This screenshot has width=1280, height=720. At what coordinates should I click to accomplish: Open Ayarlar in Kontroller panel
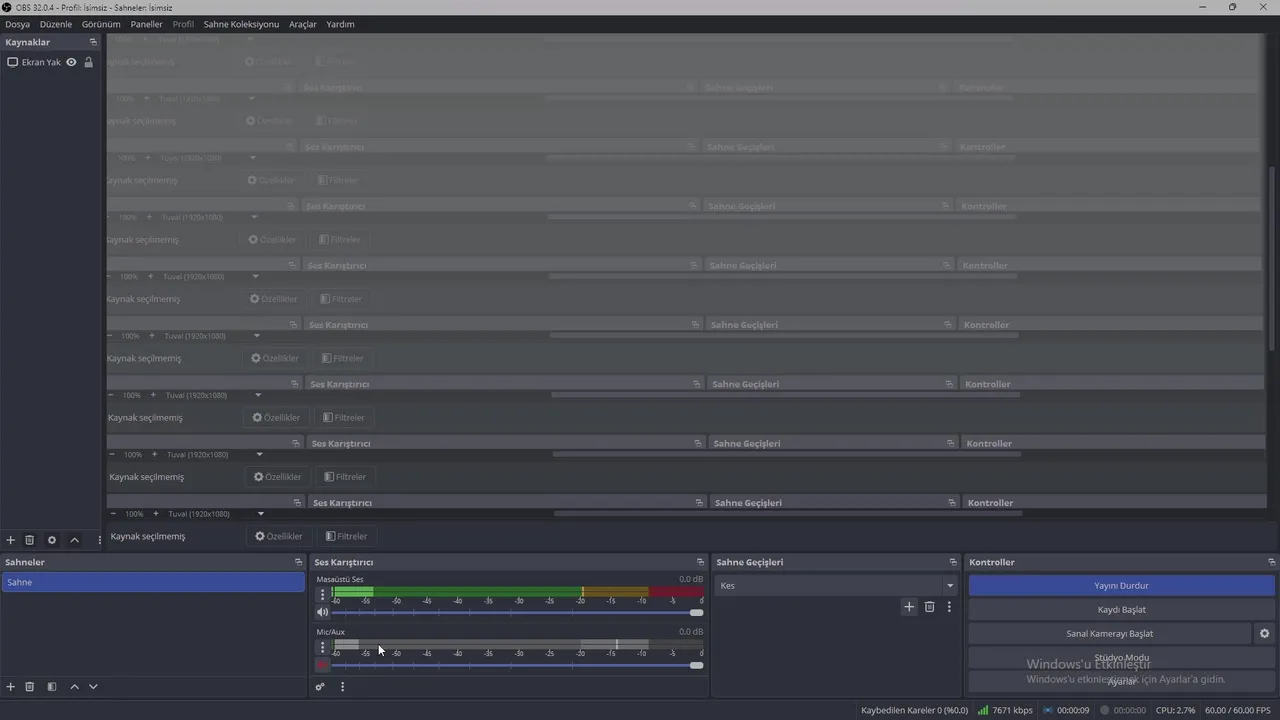(x=1122, y=681)
